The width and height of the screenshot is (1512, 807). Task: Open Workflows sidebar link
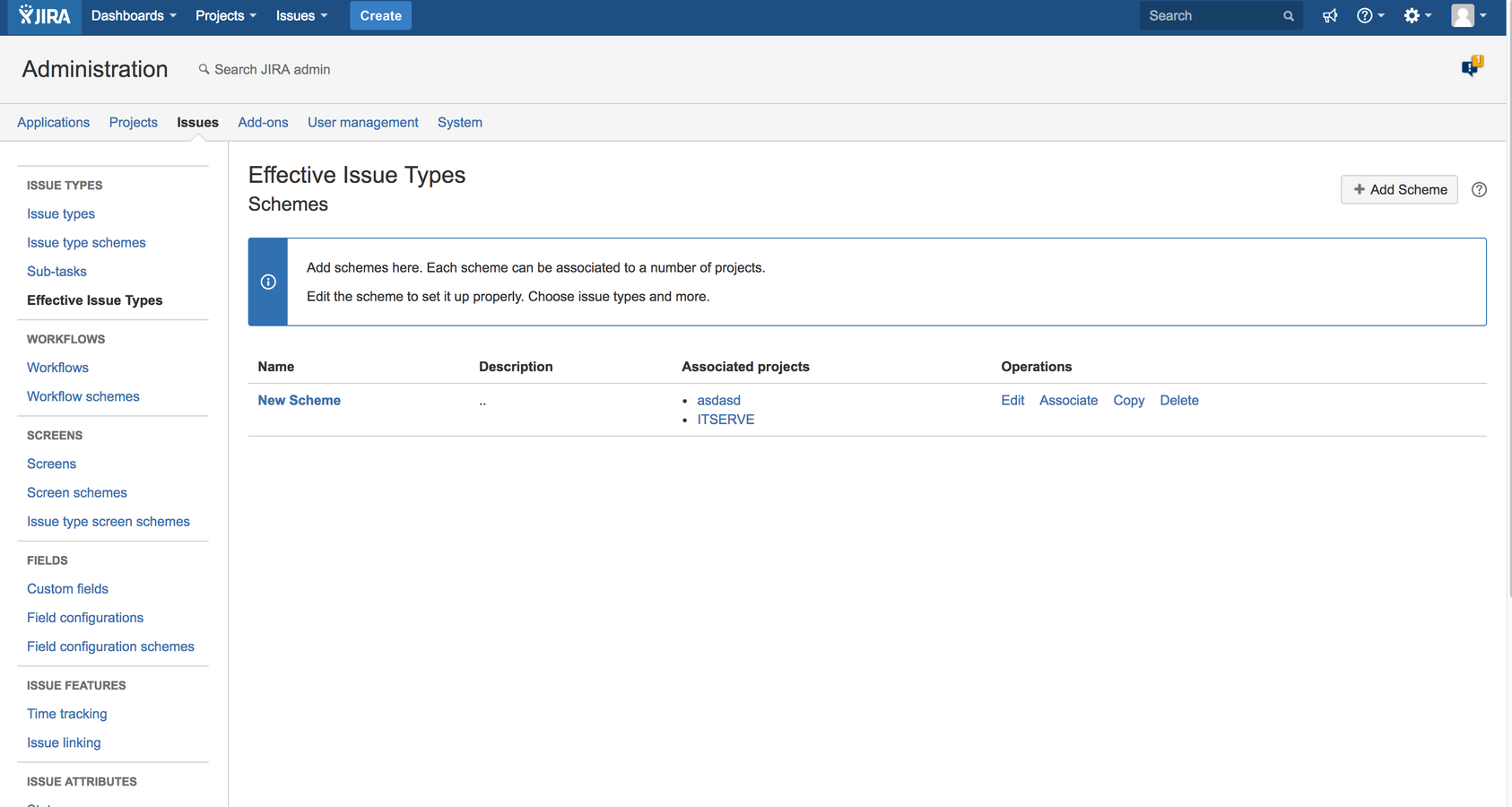pos(57,368)
